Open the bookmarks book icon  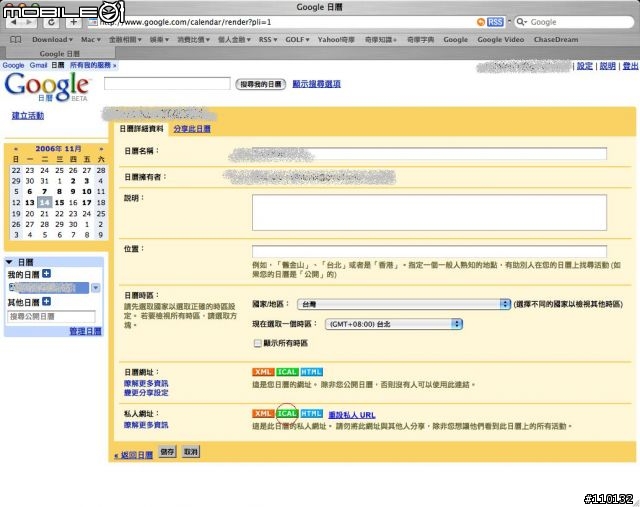click(16, 40)
